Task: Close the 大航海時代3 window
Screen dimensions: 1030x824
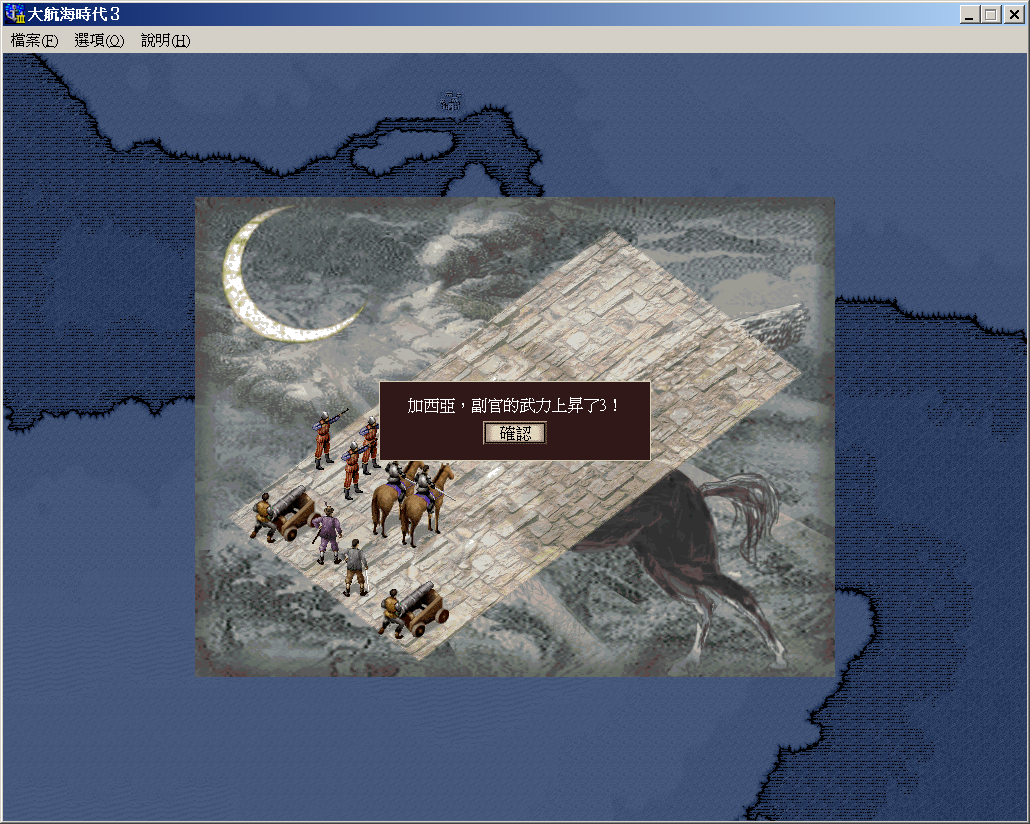Action: pyautogui.click(x=1012, y=15)
